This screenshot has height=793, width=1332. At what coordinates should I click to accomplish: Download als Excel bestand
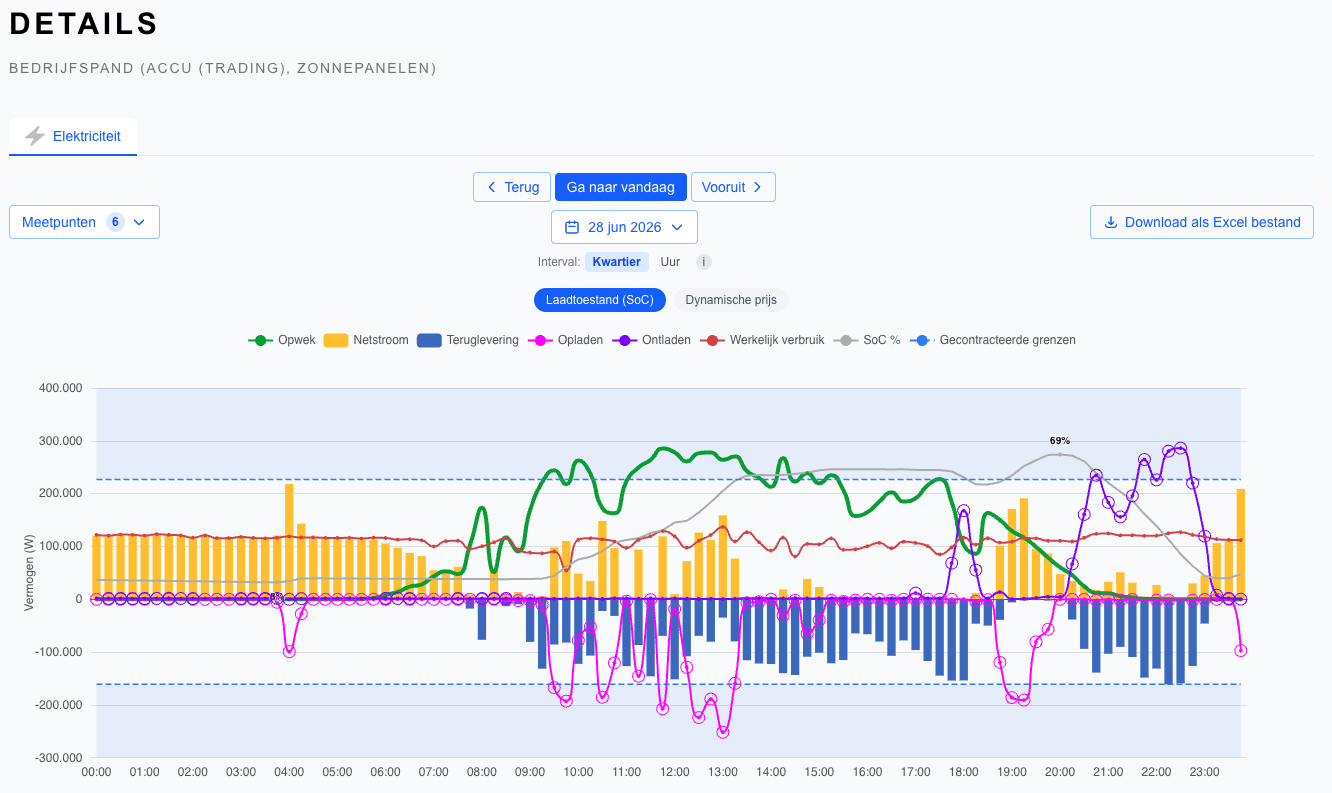pos(1202,222)
